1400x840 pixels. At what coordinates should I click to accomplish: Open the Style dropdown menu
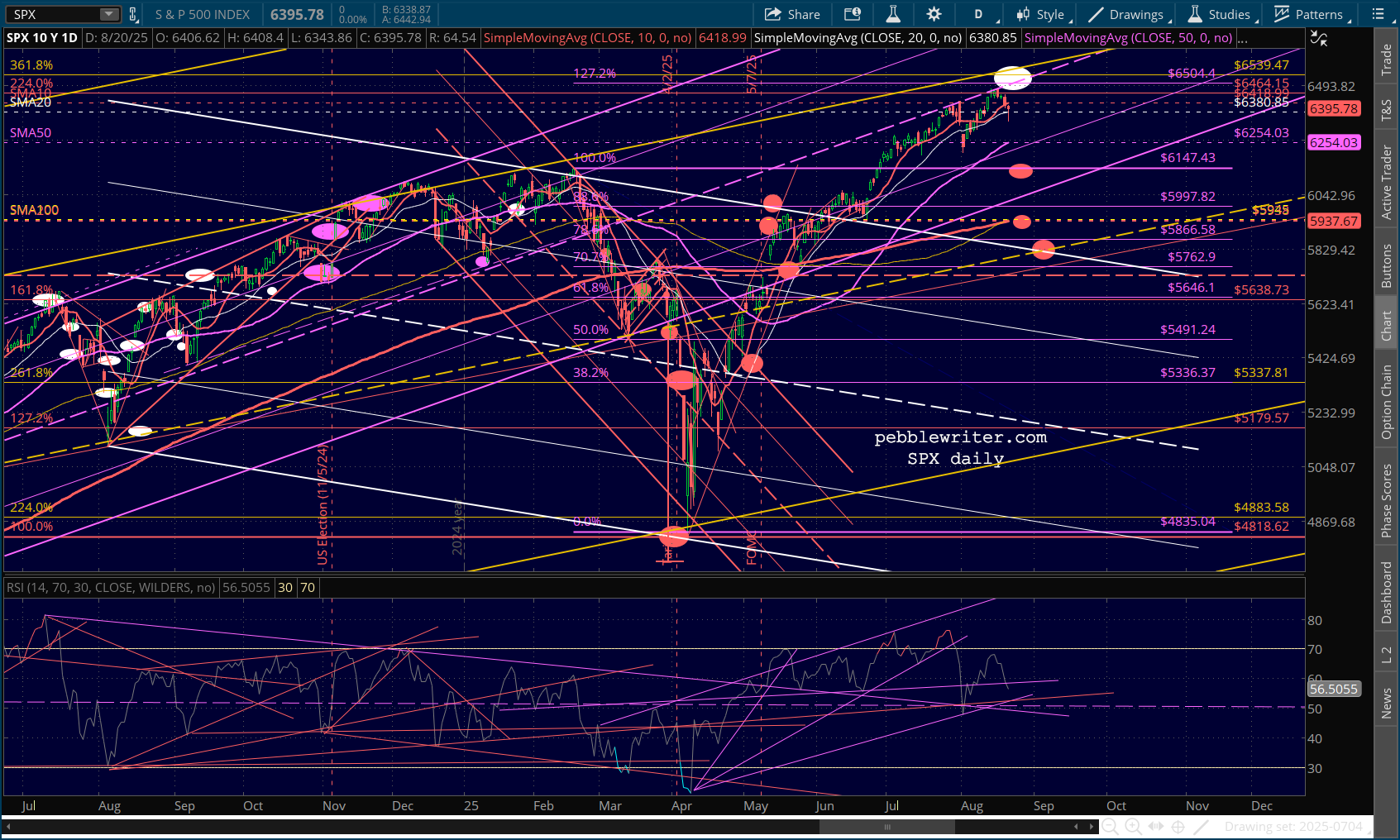[1043, 14]
